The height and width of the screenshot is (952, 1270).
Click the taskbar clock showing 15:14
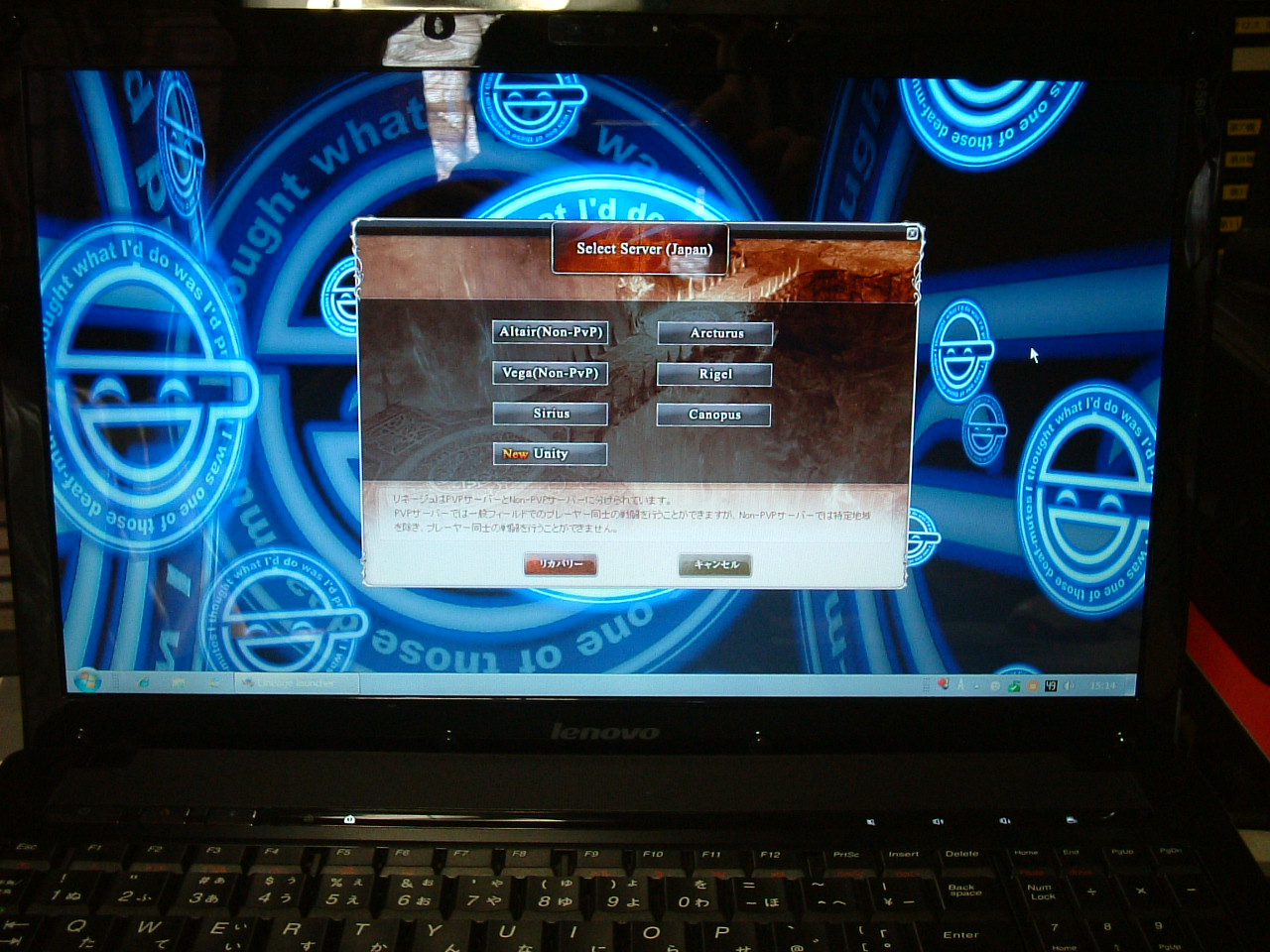click(1102, 685)
